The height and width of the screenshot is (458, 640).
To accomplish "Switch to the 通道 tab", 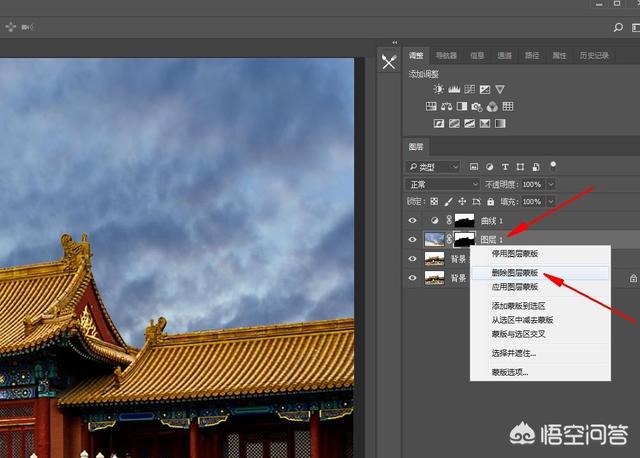I will click(x=504, y=56).
